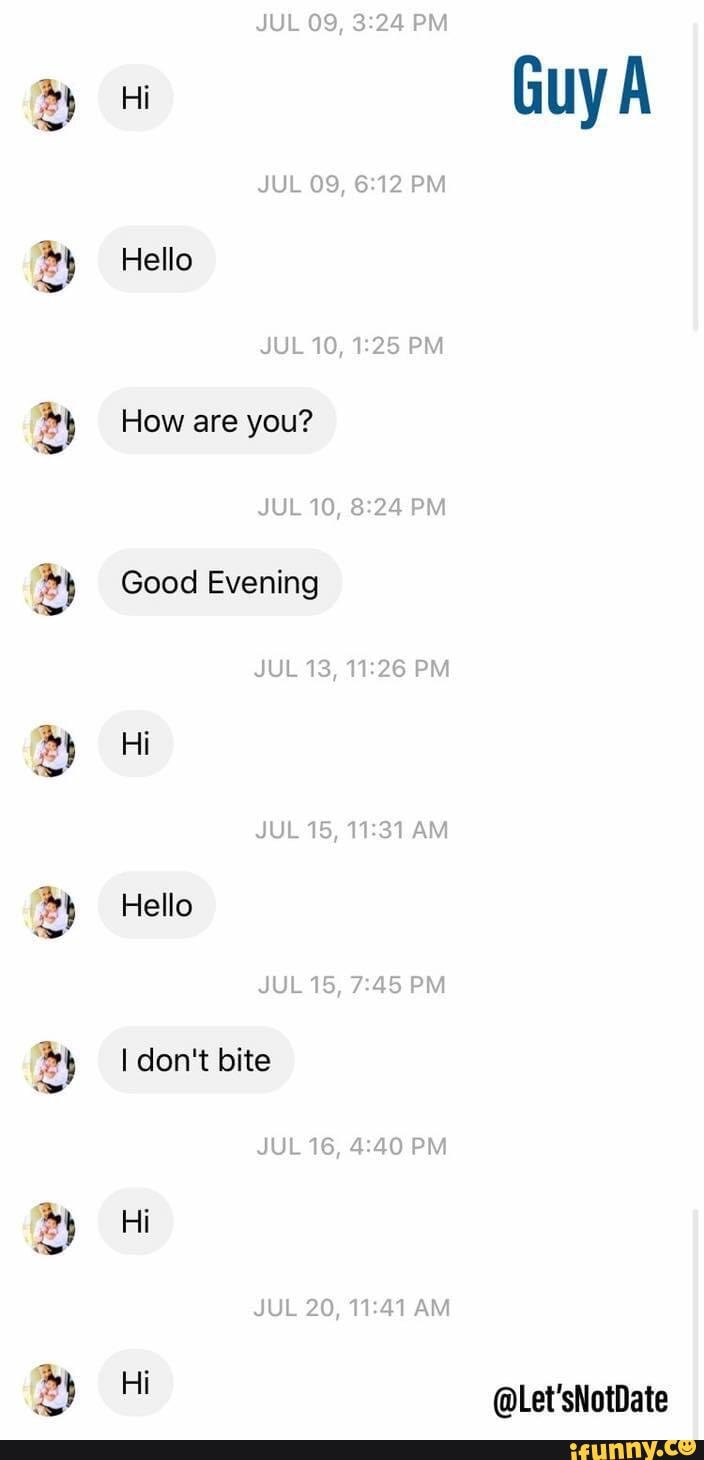This screenshot has height=1460, width=704.
Task: Click the JUL 10, 8:24 PM timestamp
Action: [x=352, y=507]
